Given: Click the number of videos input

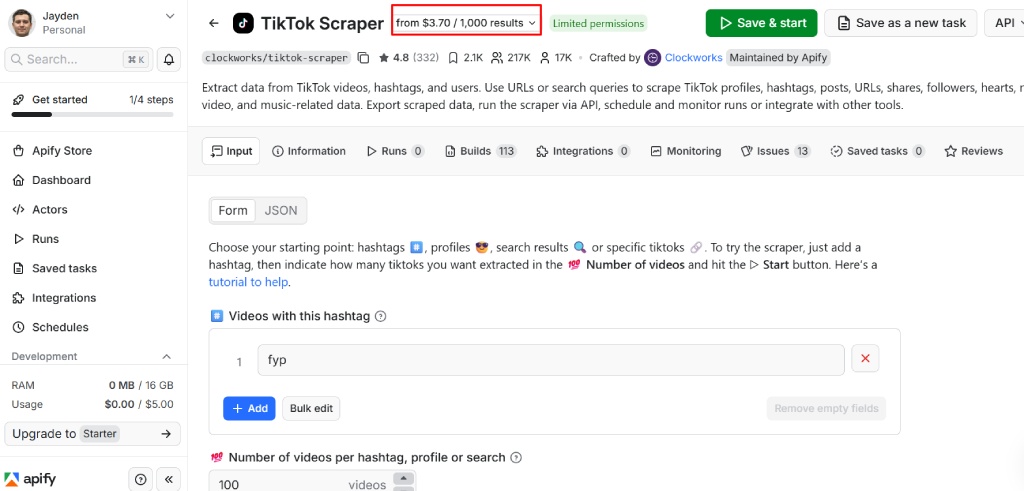Looking at the screenshot, I should [x=300, y=484].
